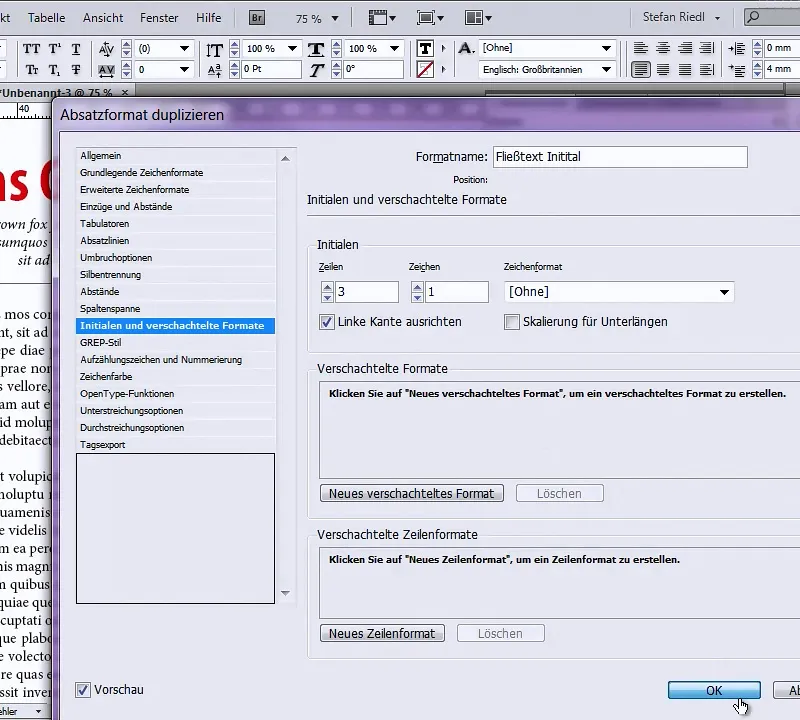The width and height of the screenshot is (800, 720).
Task: Open the zoom level 75 % dropdown
Action: tap(335, 19)
